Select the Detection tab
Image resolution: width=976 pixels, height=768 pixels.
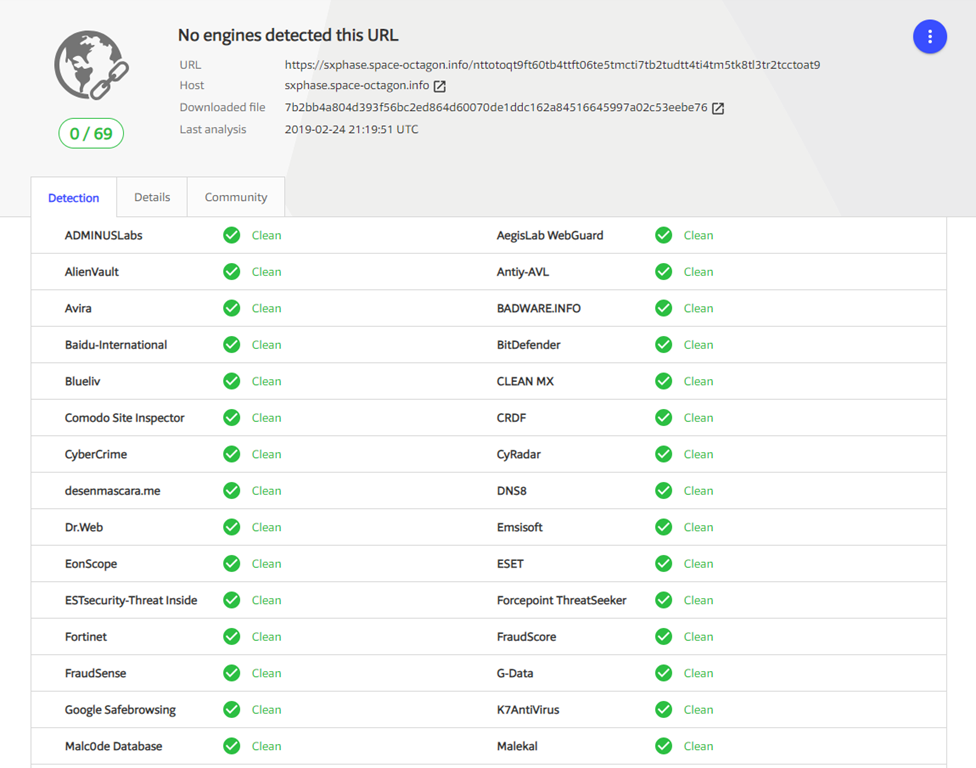point(74,198)
